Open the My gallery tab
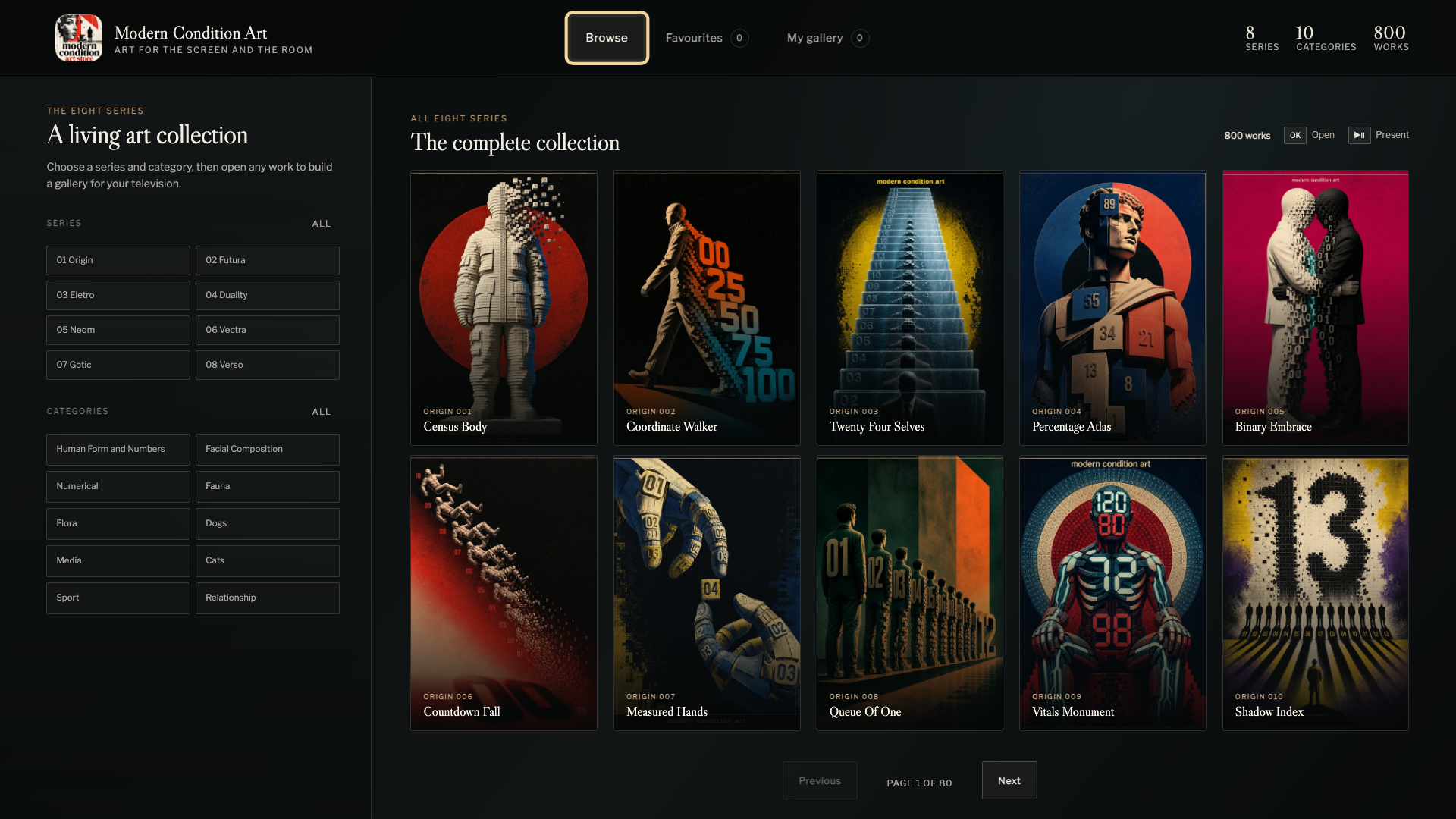Image resolution: width=1456 pixels, height=819 pixels. tap(827, 38)
